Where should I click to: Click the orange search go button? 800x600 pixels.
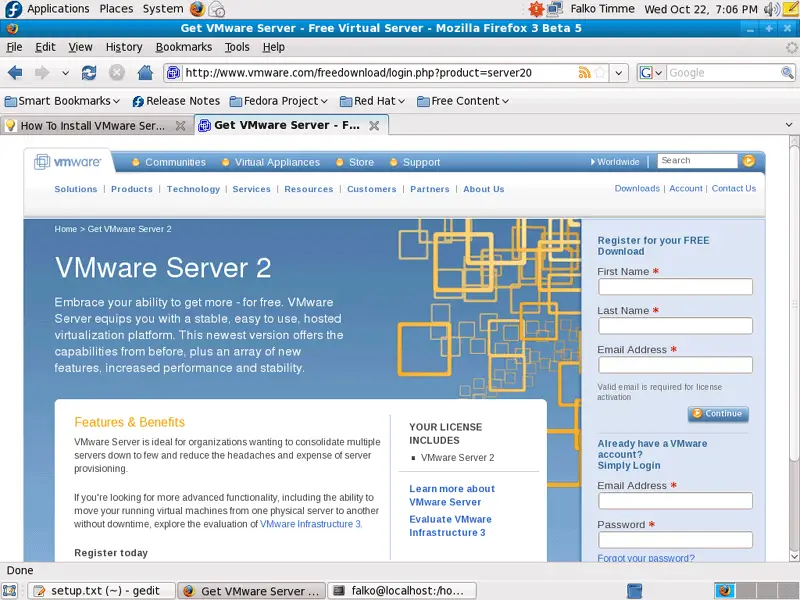(748, 161)
